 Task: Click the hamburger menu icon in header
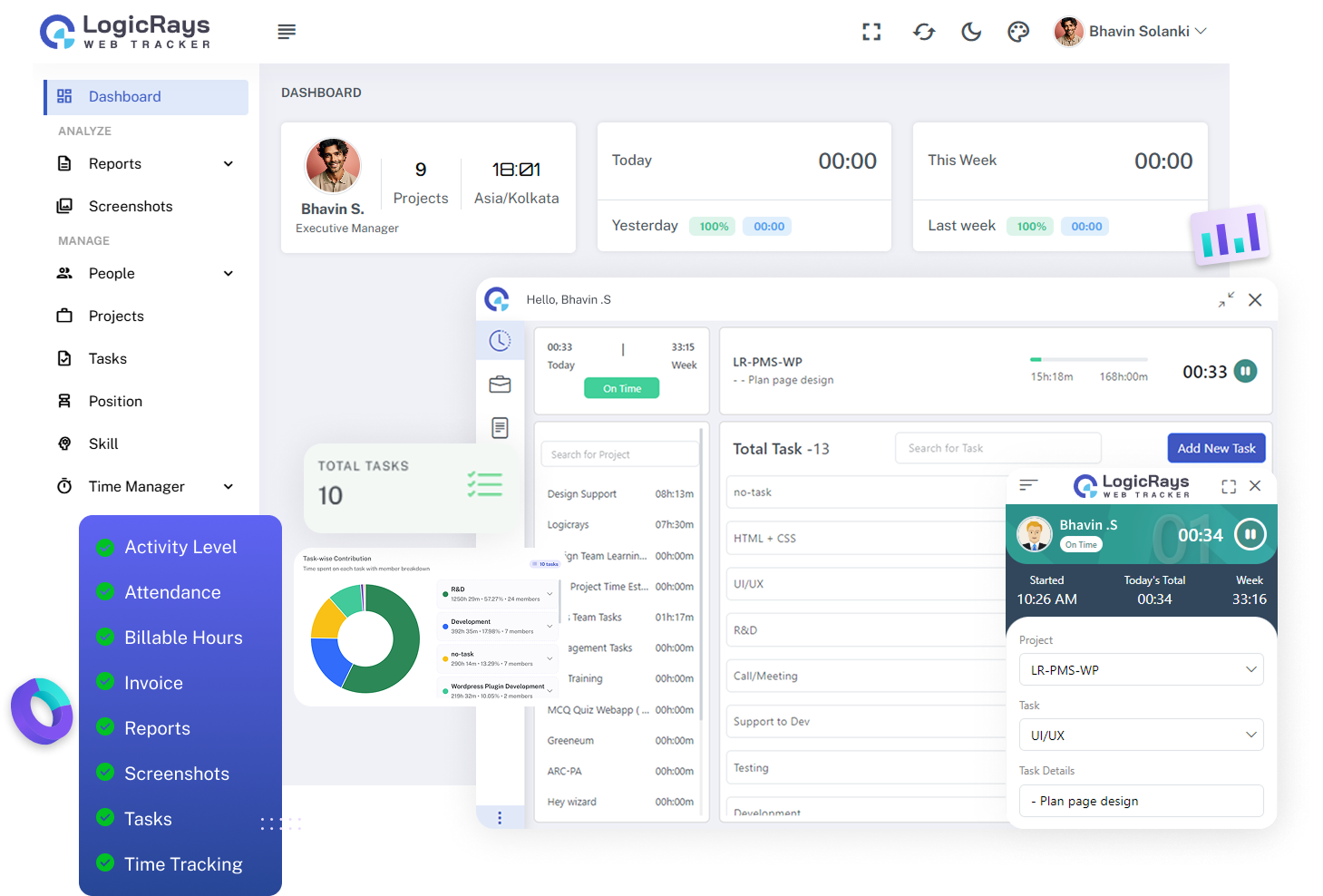(x=287, y=32)
